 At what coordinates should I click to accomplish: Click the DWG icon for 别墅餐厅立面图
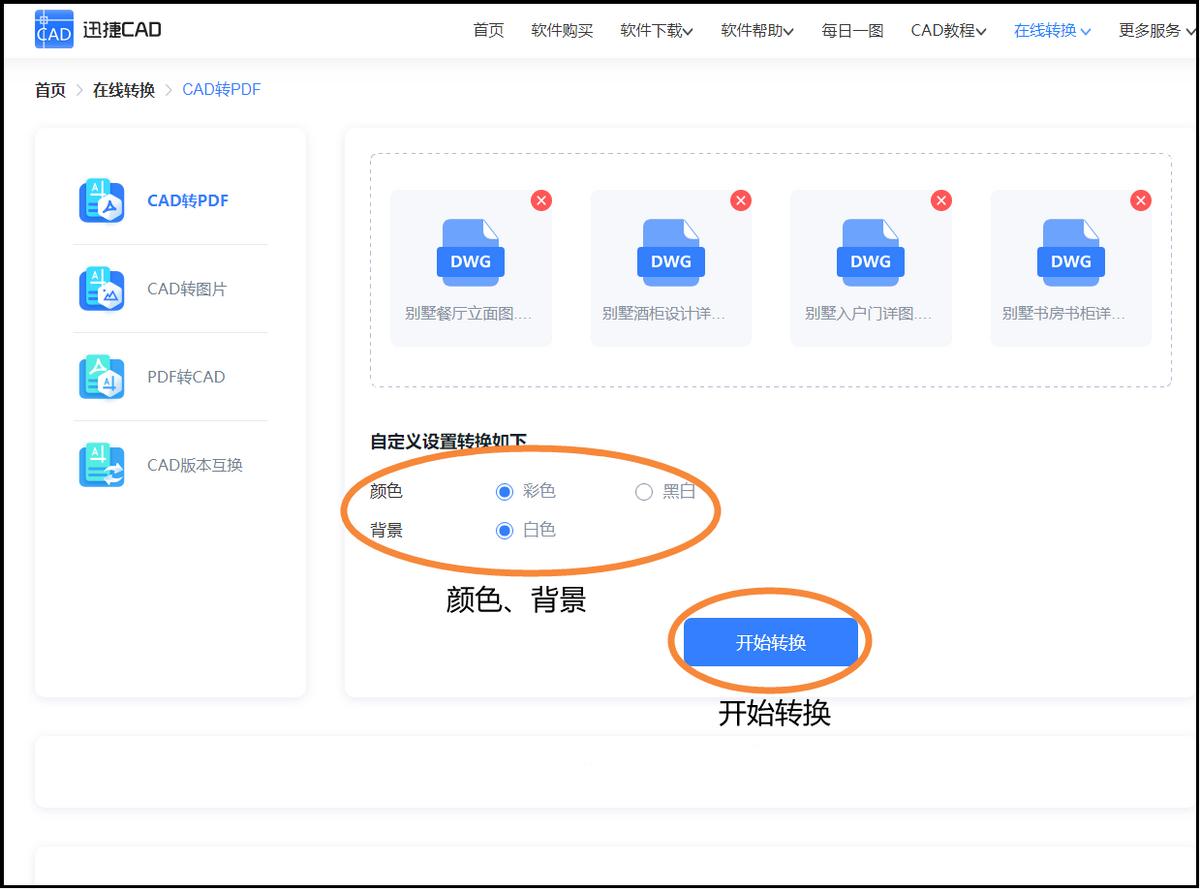[x=470, y=252]
